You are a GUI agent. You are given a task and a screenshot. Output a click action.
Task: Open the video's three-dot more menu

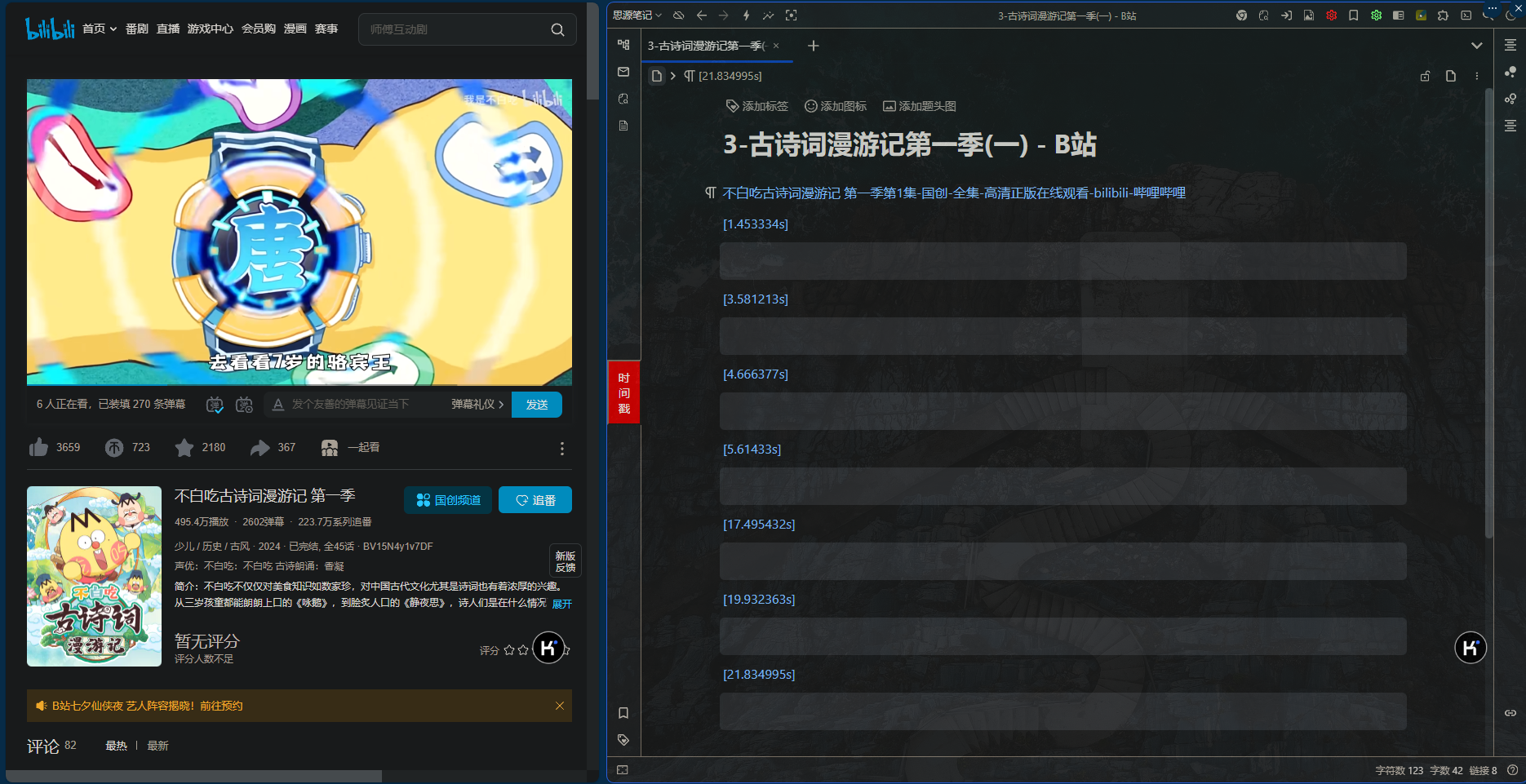[561, 449]
